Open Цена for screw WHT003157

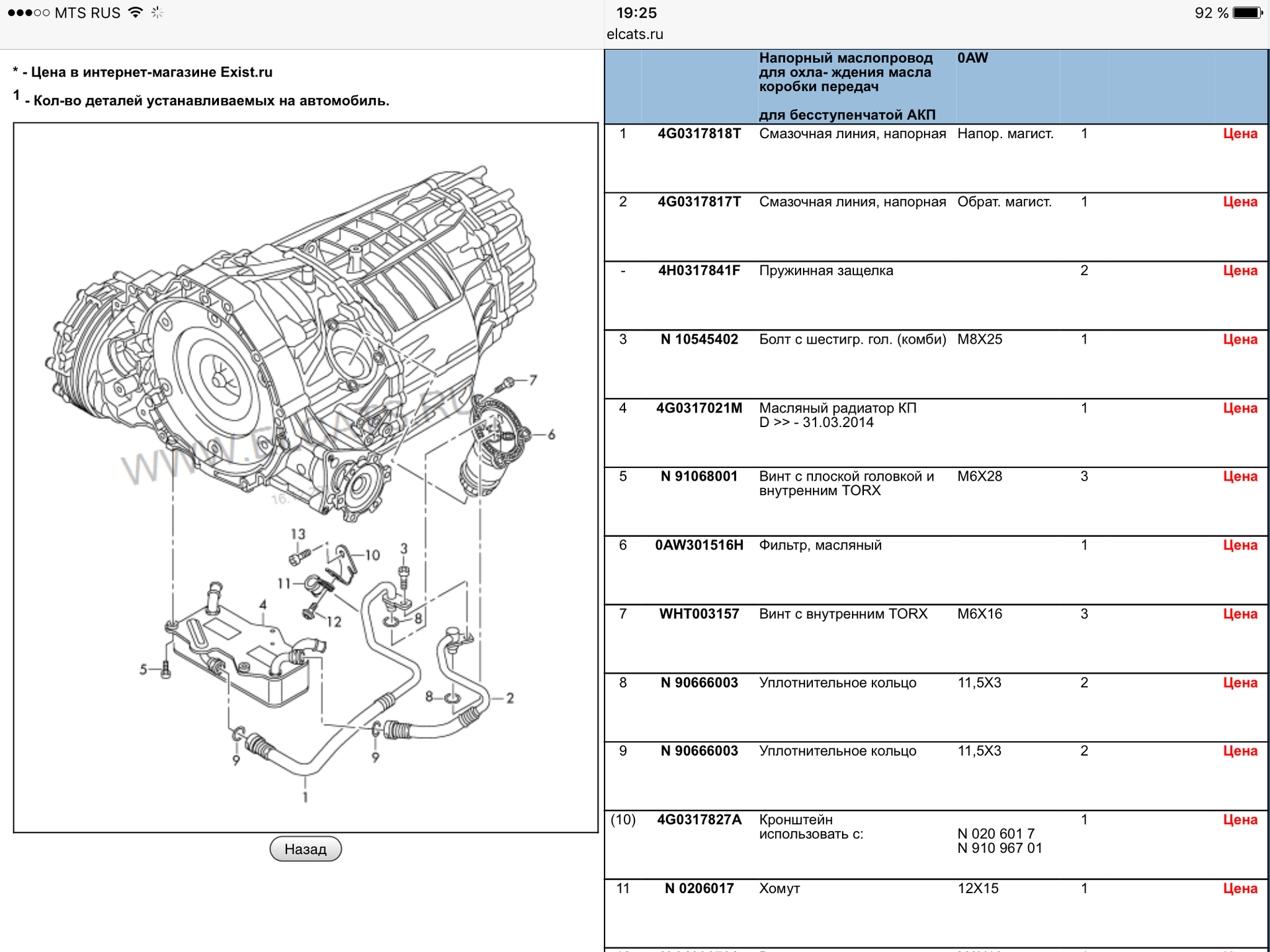(1240, 614)
